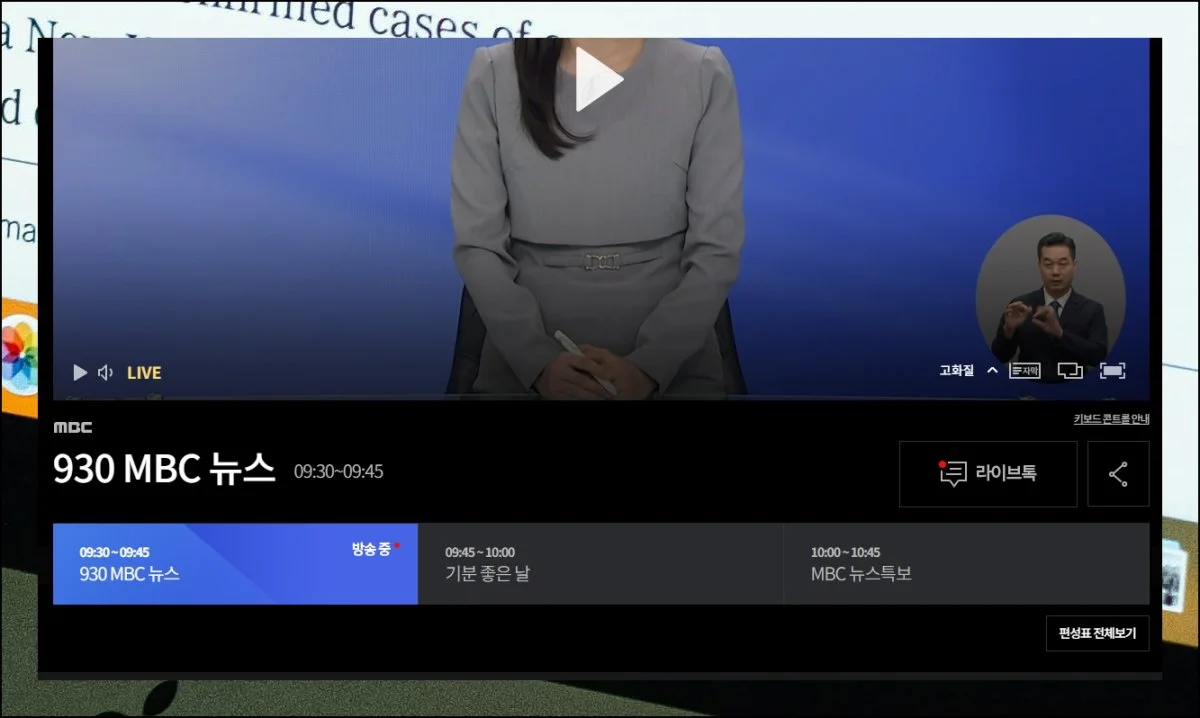The width and height of the screenshot is (1200, 718).
Task: Click 편성표 전체보기 button
Action: tap(1097, 633)
